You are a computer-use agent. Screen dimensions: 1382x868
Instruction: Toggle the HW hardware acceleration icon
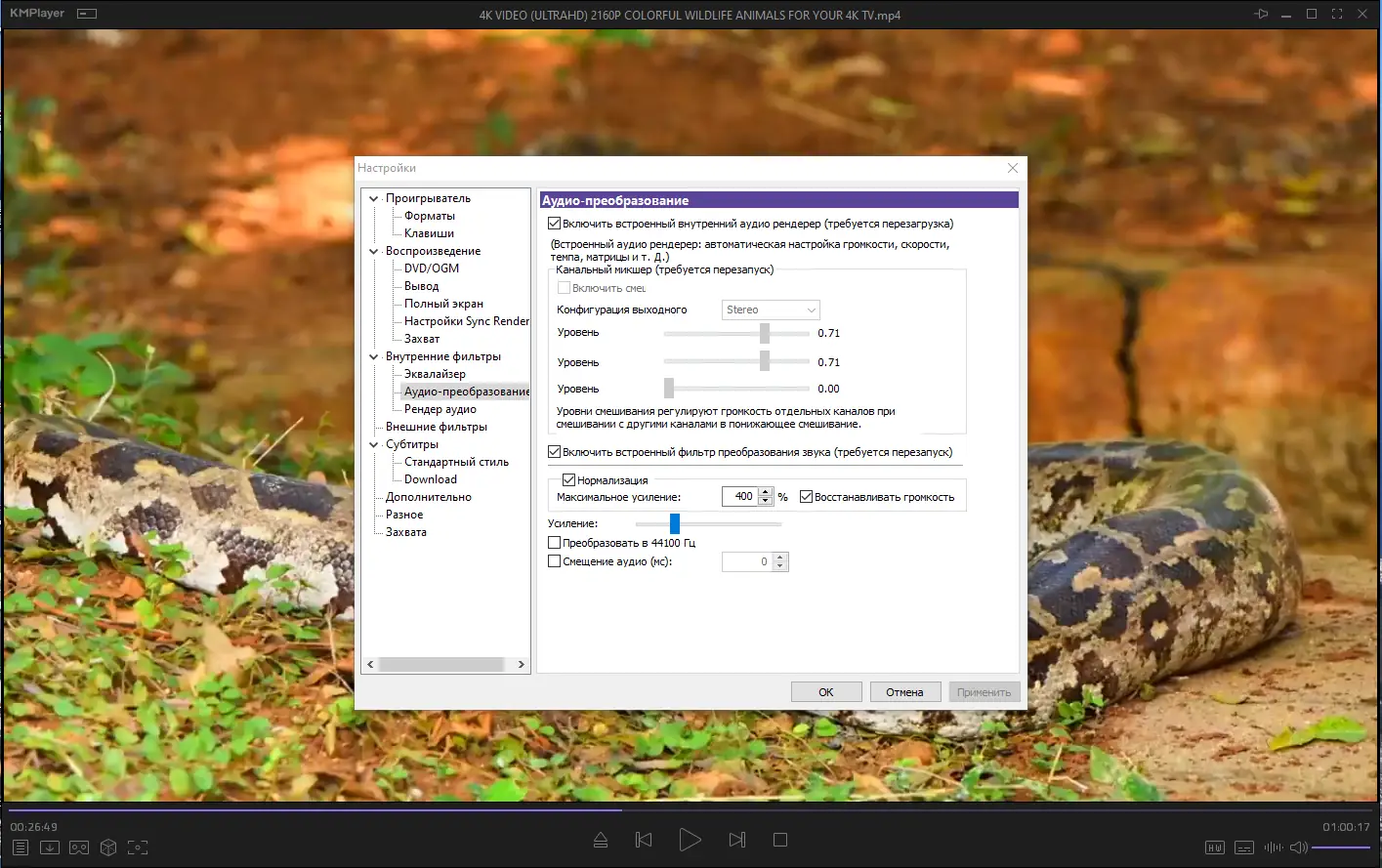pos(1215,847)
